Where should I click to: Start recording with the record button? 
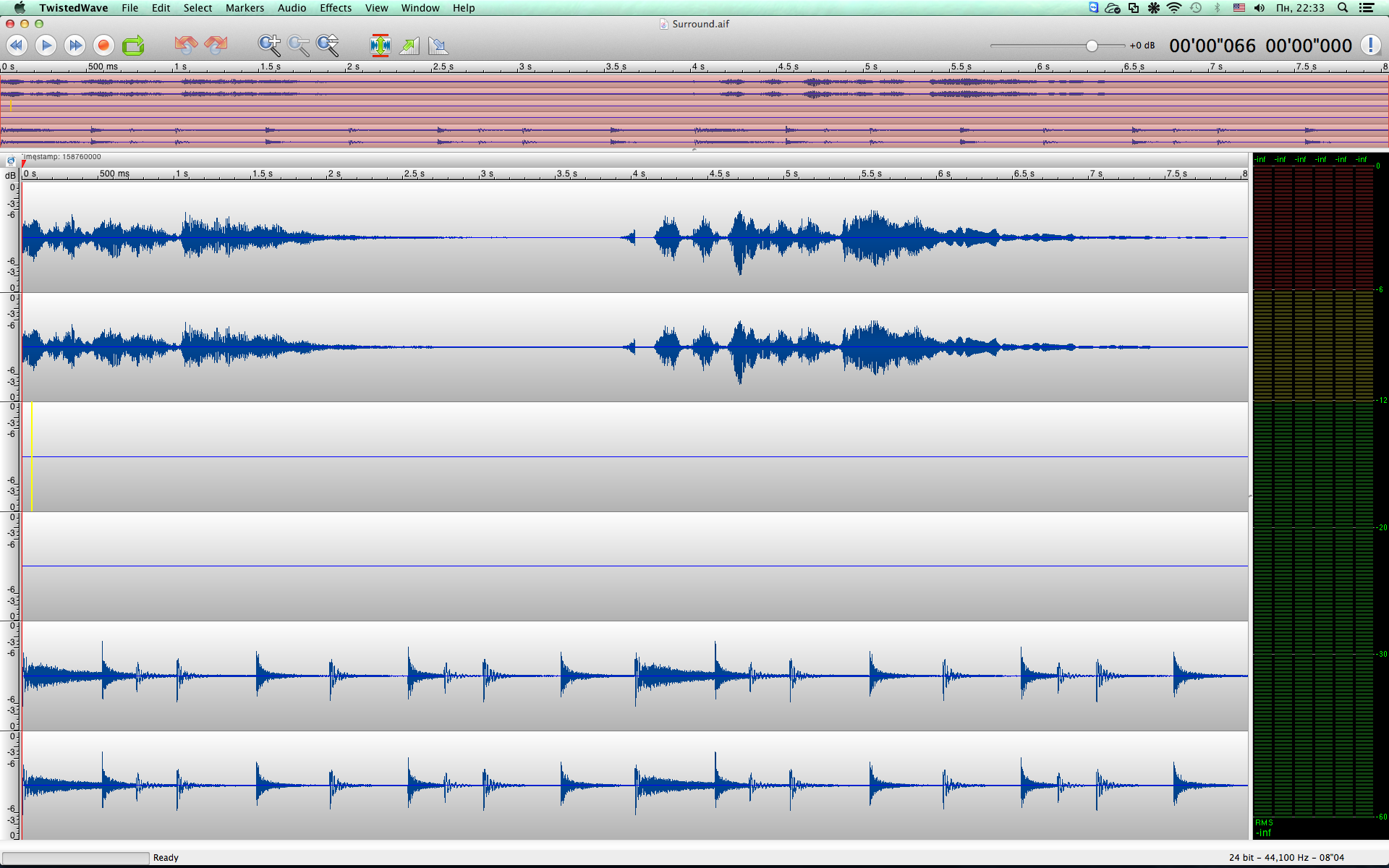point(103,46)
